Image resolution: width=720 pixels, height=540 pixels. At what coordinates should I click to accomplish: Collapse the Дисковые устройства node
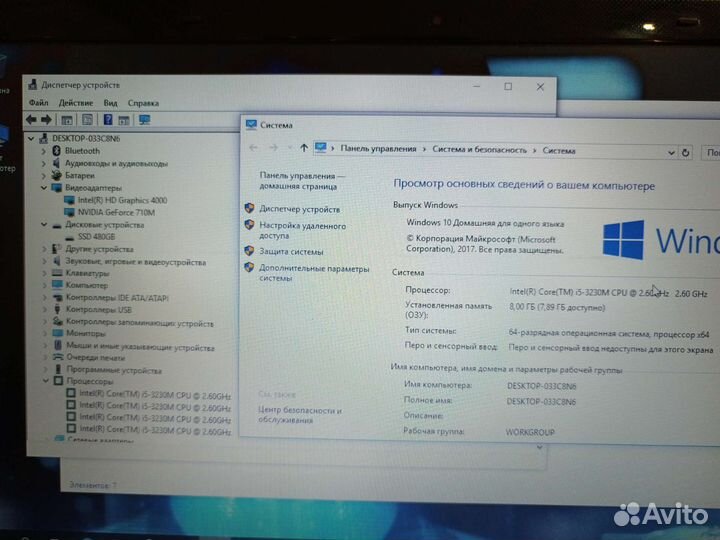44,225
